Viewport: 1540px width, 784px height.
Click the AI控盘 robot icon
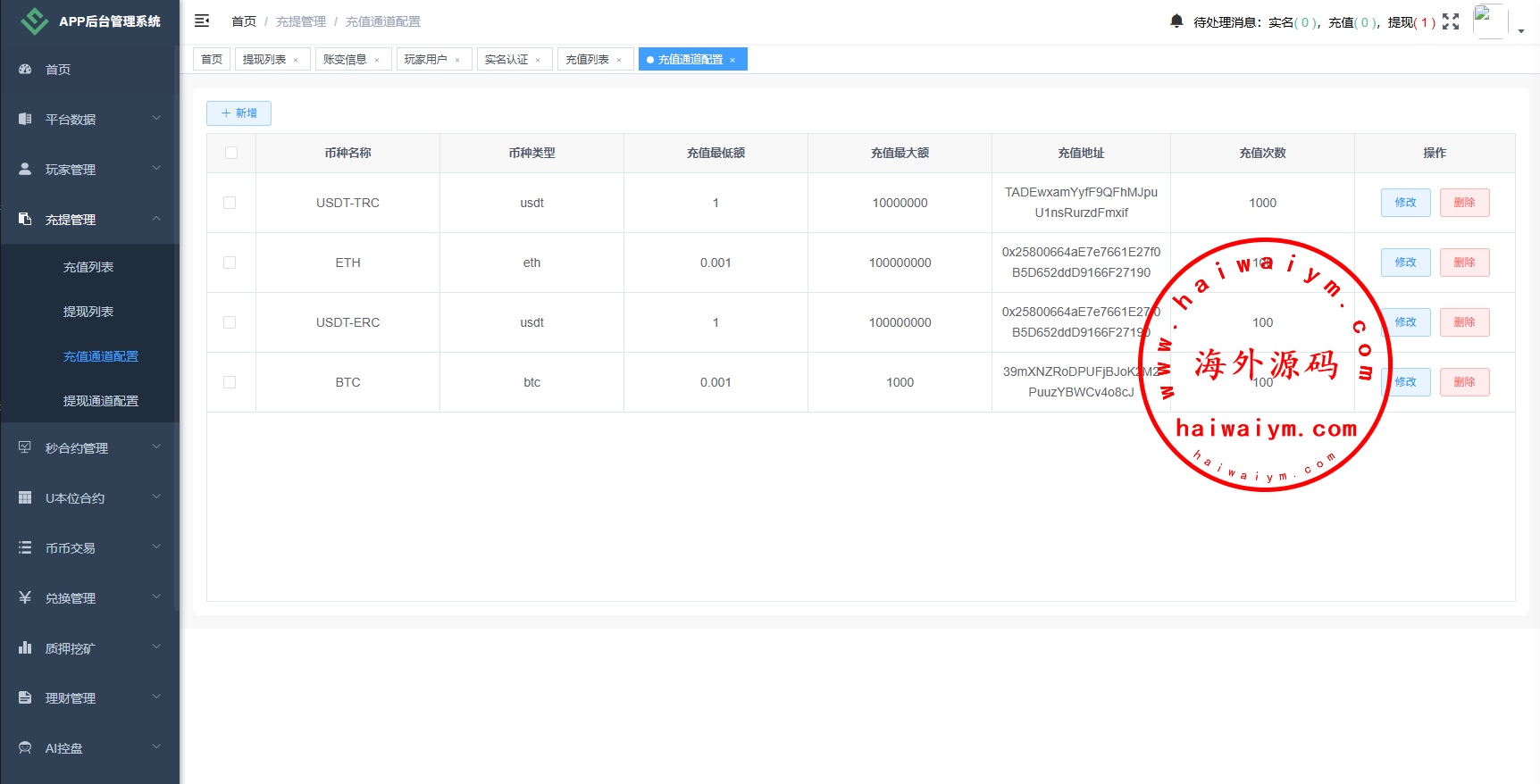click(25, 747)
